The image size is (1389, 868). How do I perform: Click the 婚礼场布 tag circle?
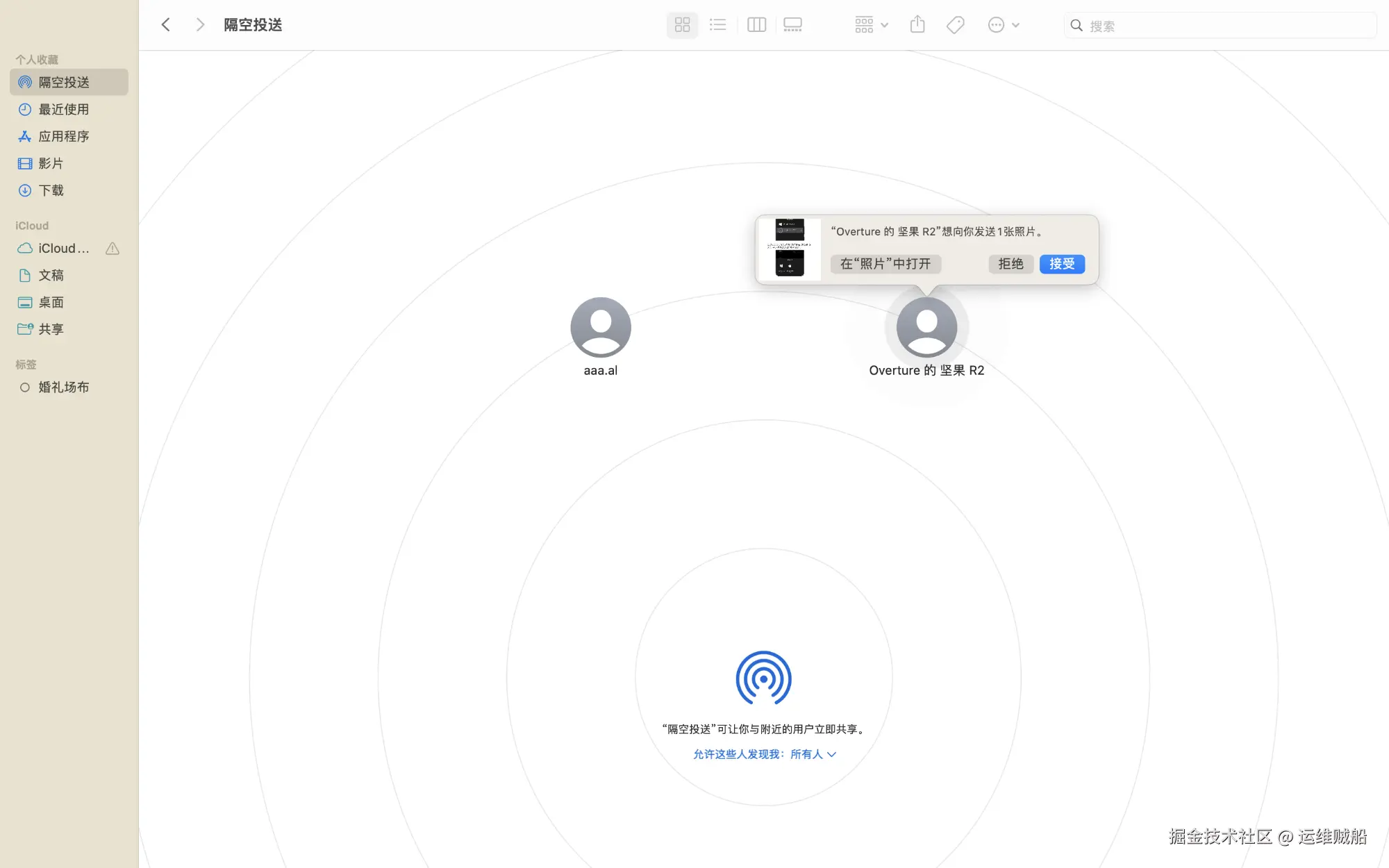(25, 387)
